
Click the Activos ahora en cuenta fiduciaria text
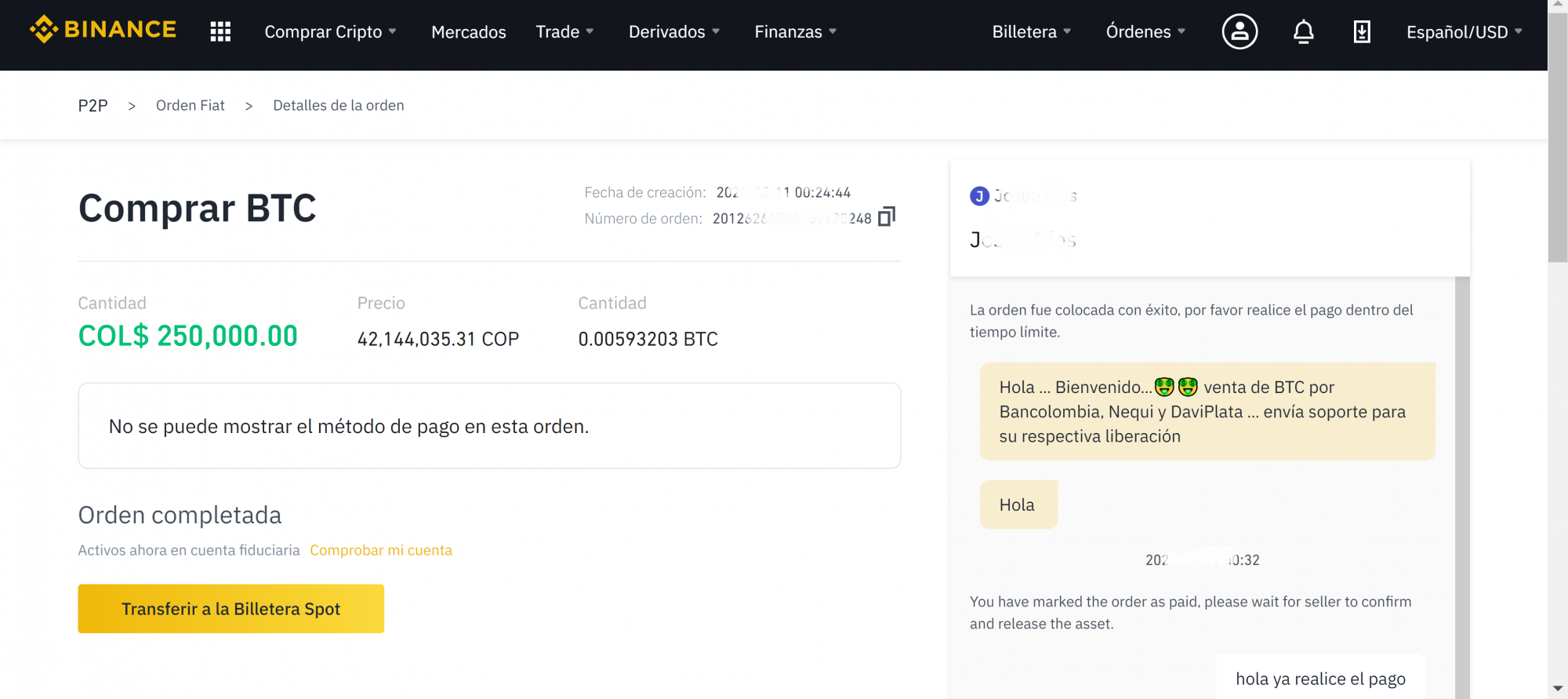(189, 551)
